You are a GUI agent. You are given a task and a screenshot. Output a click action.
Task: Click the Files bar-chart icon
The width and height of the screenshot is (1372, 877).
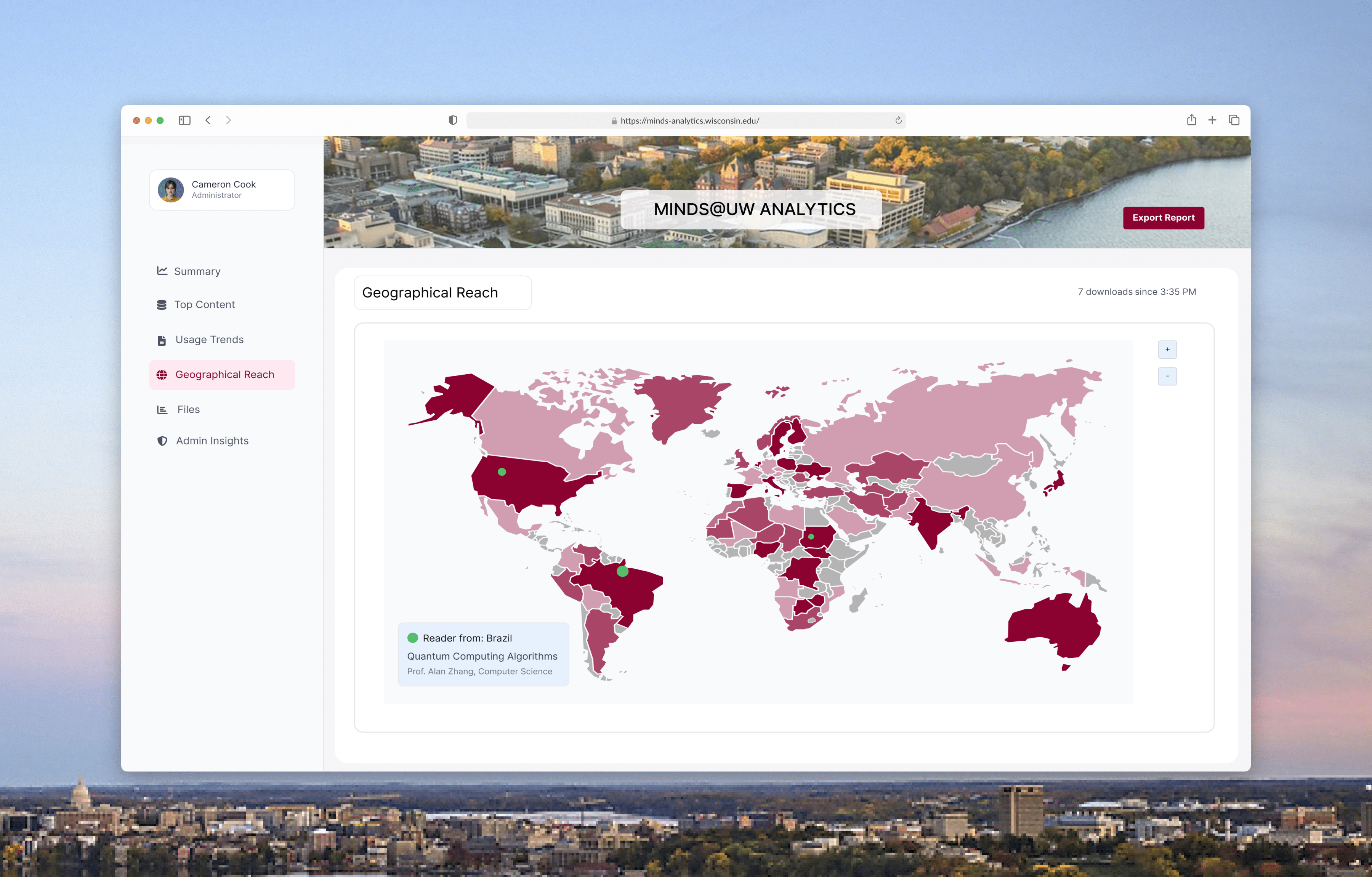tap(162, 410)
